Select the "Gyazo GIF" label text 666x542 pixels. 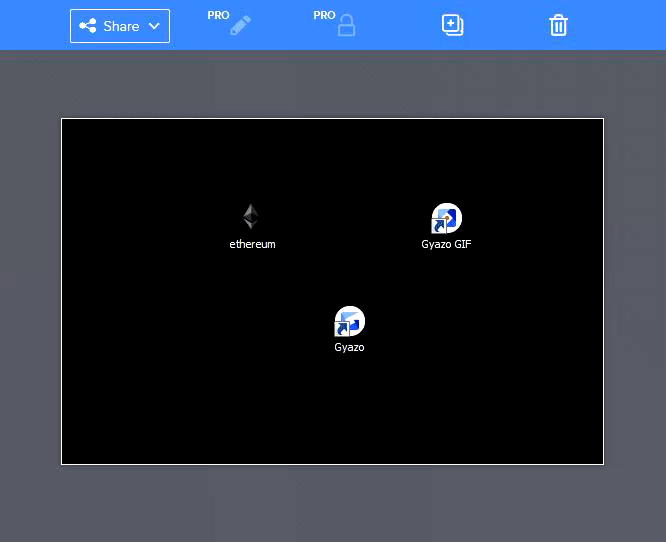pyautogui.click(x=446, y=244)
